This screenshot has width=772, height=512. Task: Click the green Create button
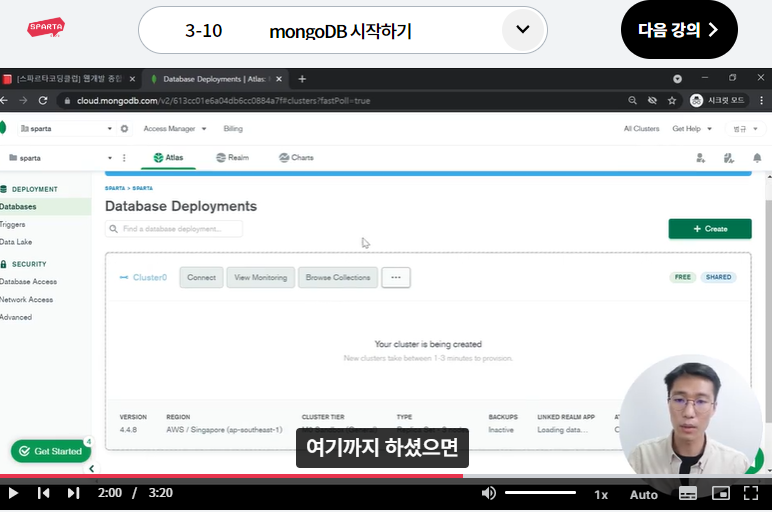tap(710, 229)
